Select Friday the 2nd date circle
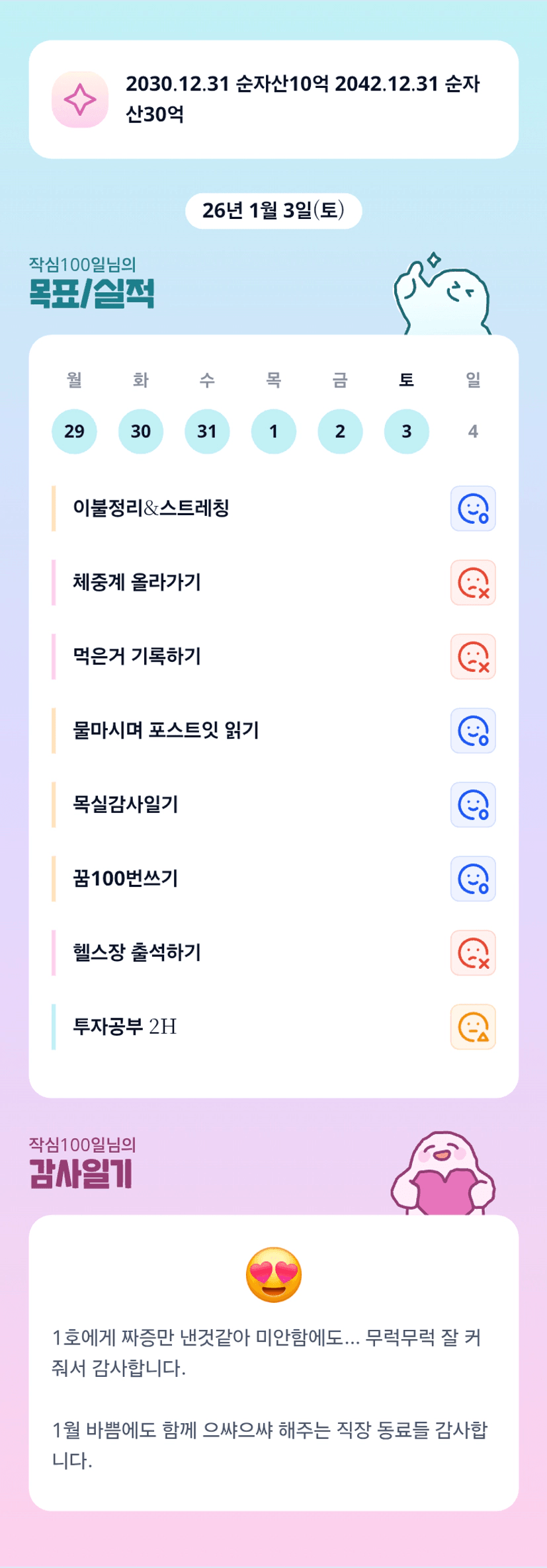Screen dimensions: 547x1568 pos(340,431)
